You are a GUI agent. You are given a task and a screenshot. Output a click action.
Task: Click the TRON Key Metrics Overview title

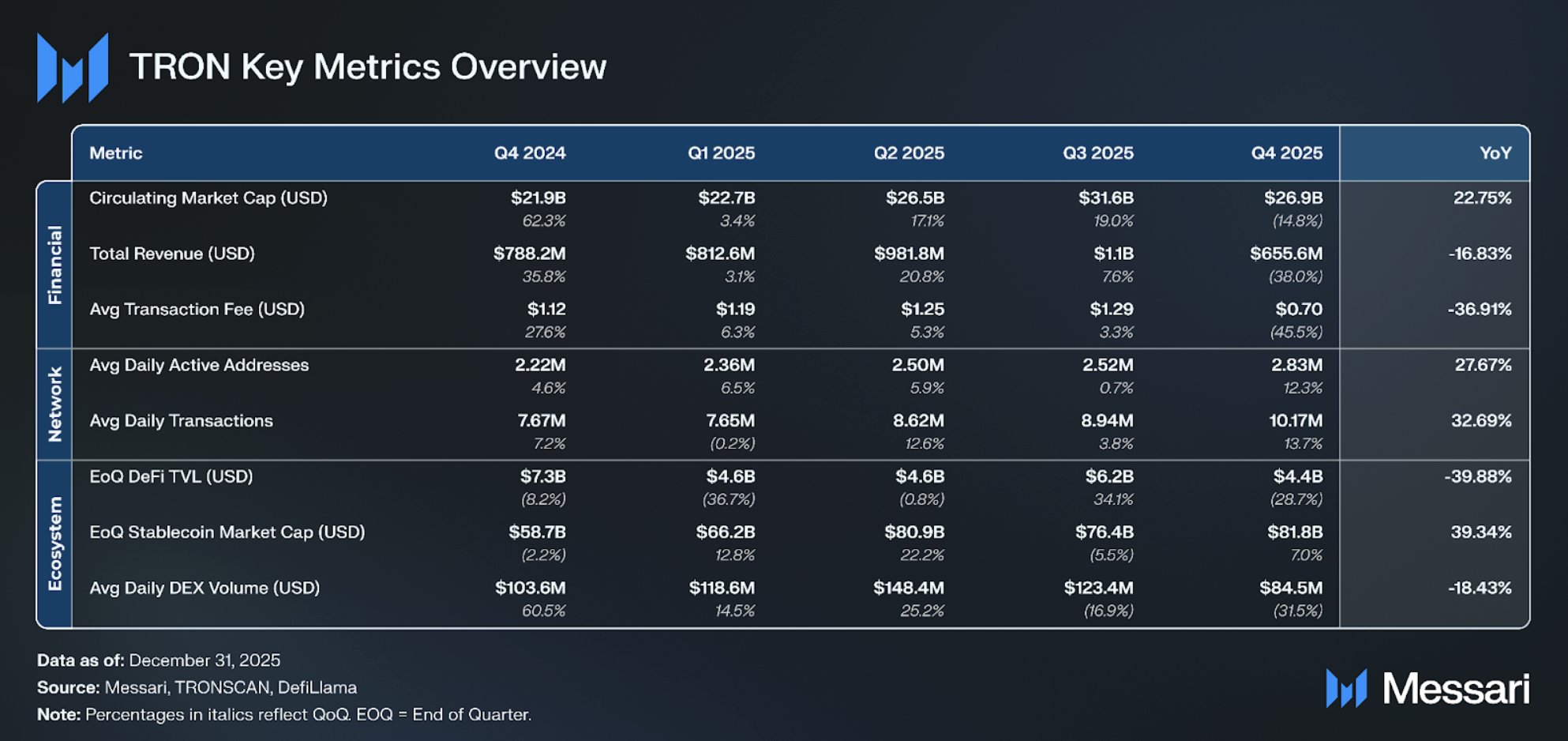pyautogui.click(x=368, y=67)
